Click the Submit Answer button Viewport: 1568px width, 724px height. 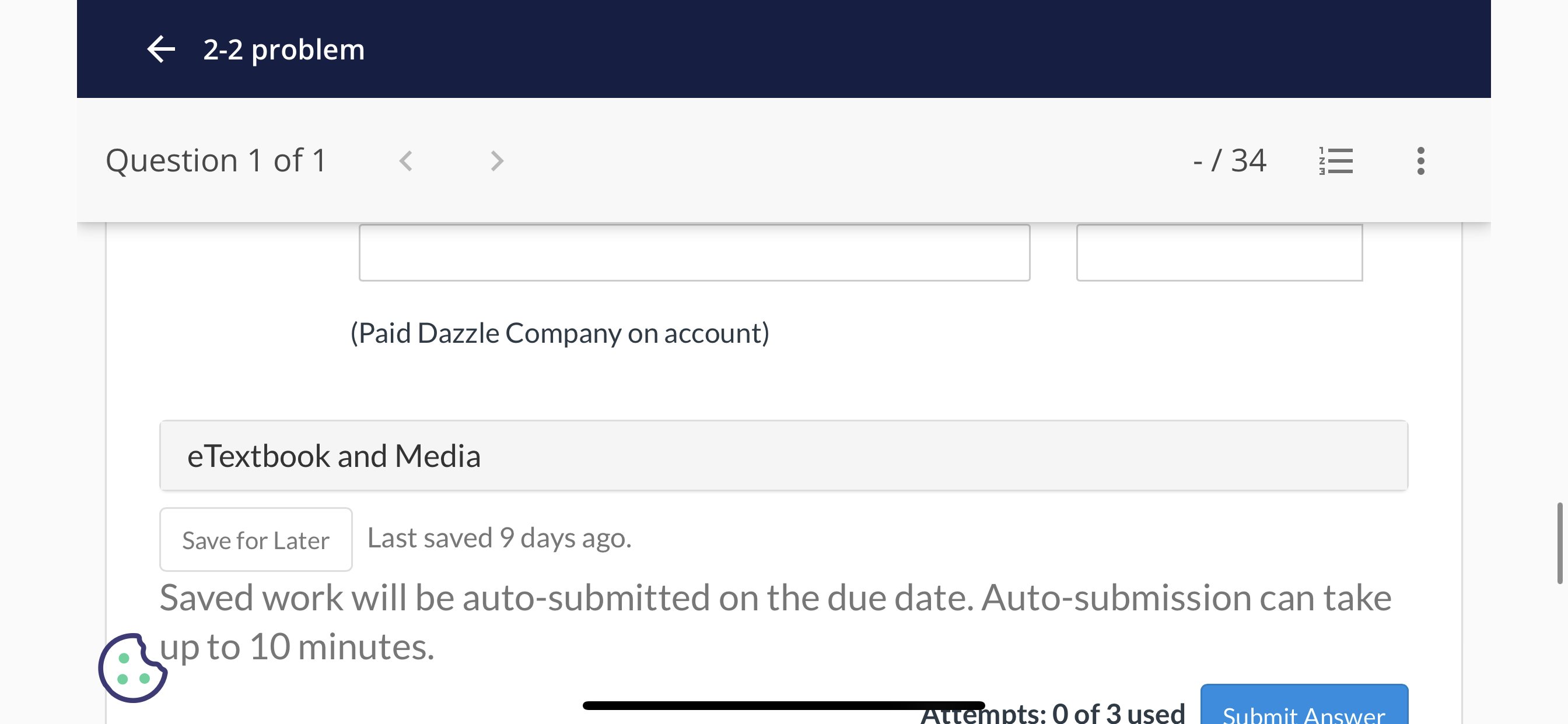click(x=1304, y=706)
